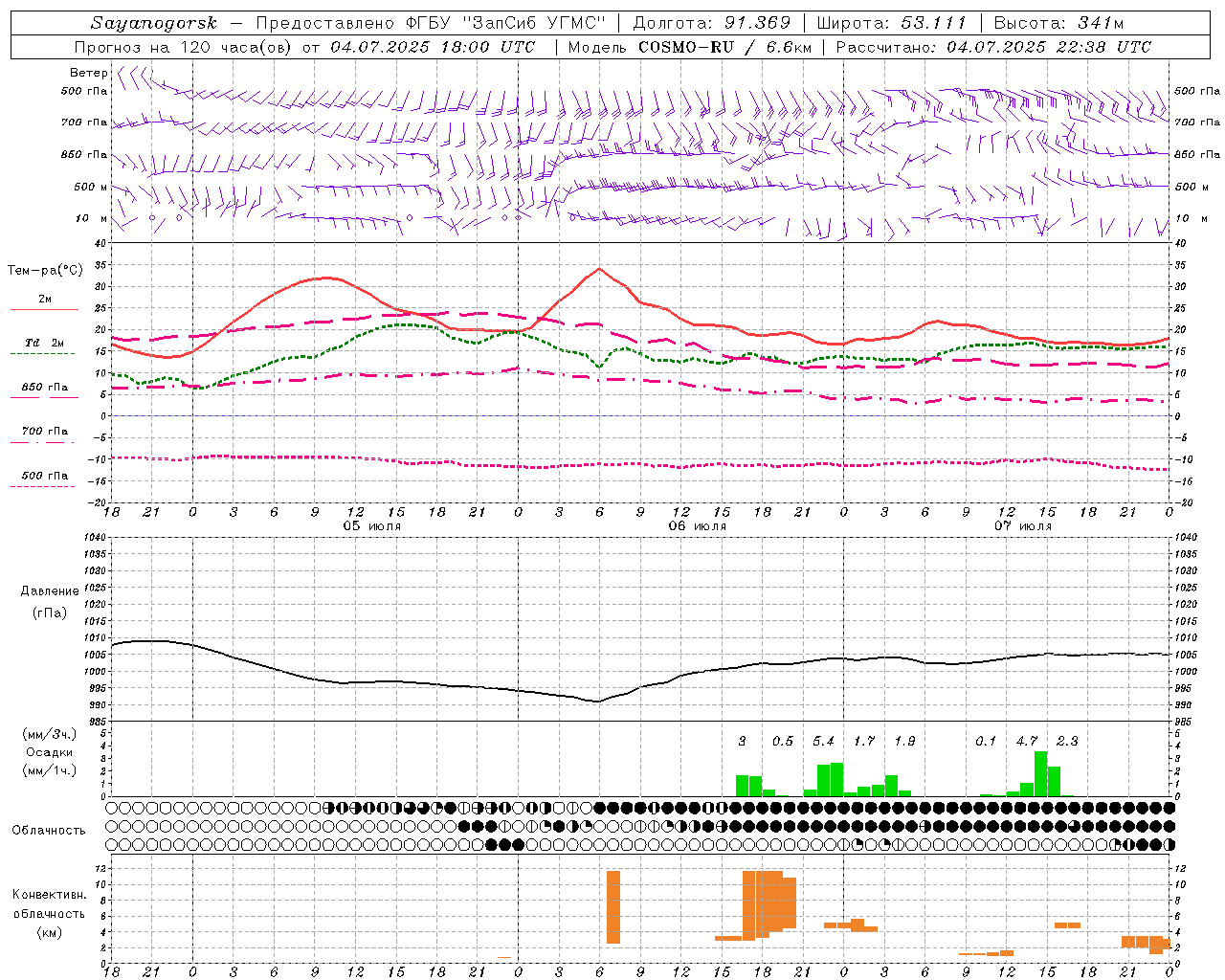Viewport: 1225px width, 980px height.
Task: Click the precipitation total "0.1"
Action: [986, 741]
